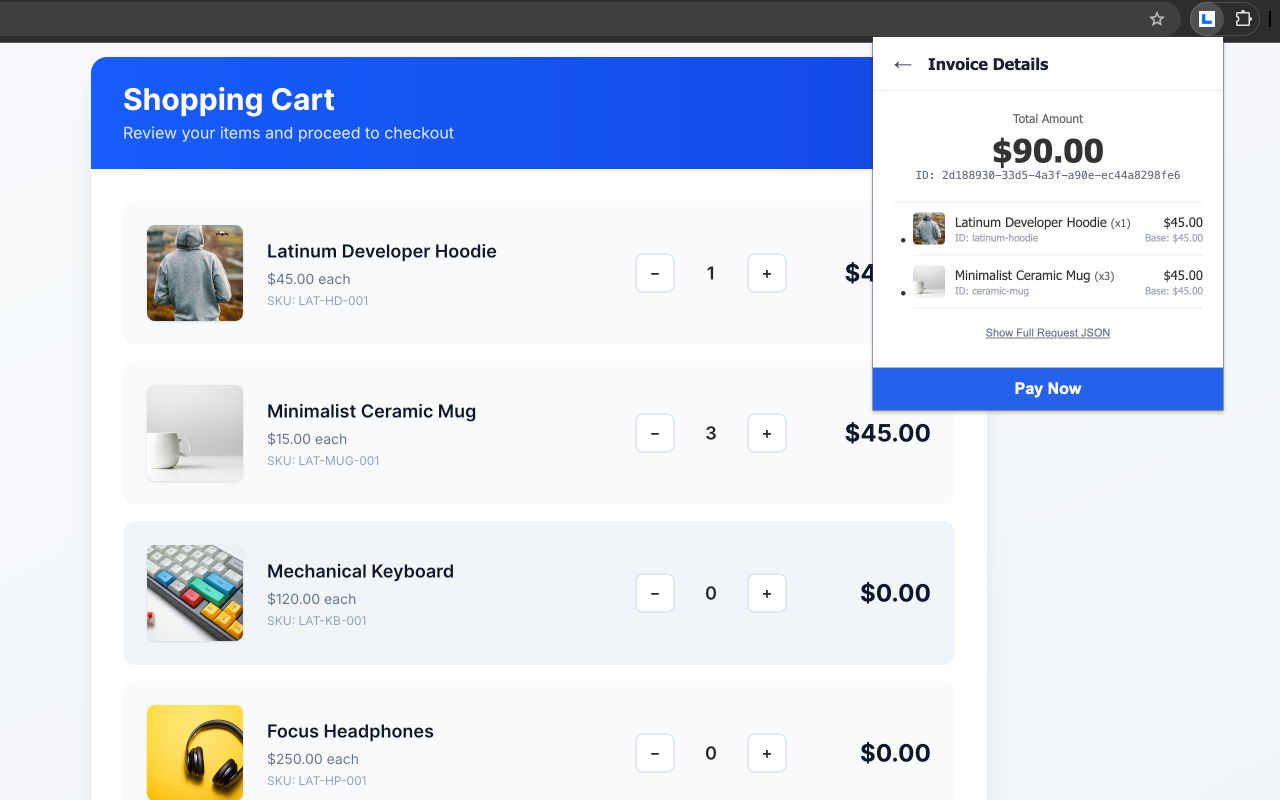Go back from Invoice Details
Image resolution: width=1280 pixels, height=800 pixels.
902,64
